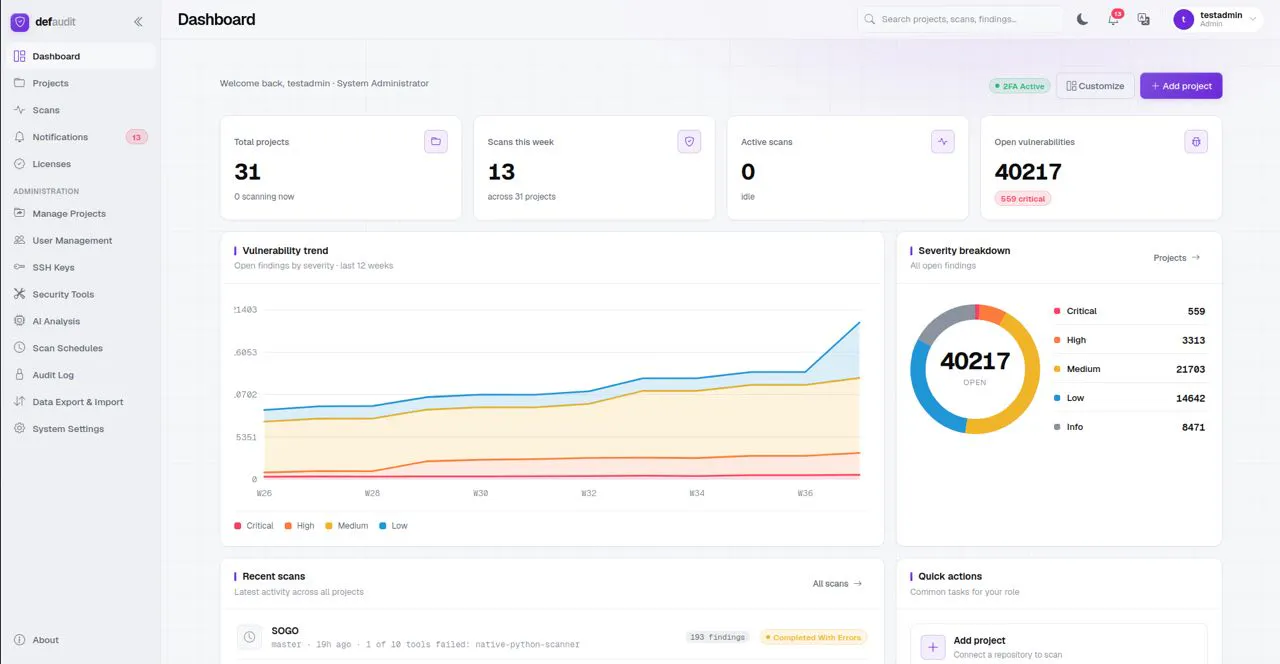The width and height of the screenshot is (1280, 664).
Task: Click the folder icon on Total projects card
Action: [x=436, y=142]
